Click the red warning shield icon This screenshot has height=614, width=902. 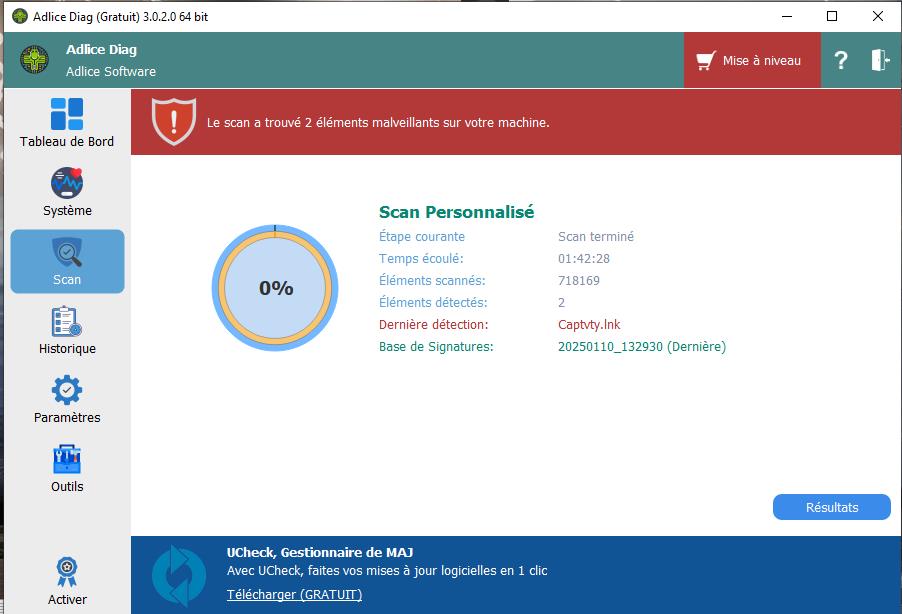[x=174, y=121]
